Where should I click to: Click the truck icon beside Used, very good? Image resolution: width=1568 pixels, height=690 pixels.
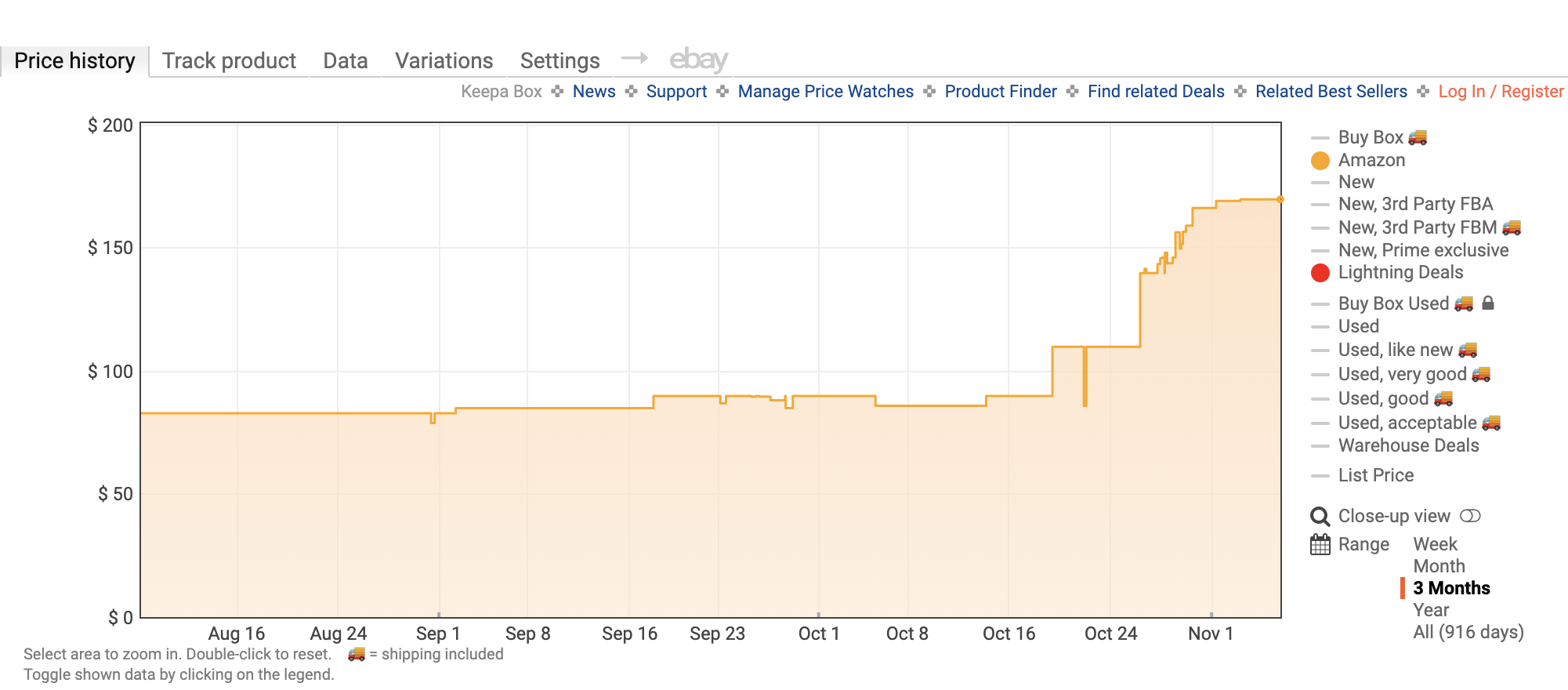click(x=1481, y=374)
